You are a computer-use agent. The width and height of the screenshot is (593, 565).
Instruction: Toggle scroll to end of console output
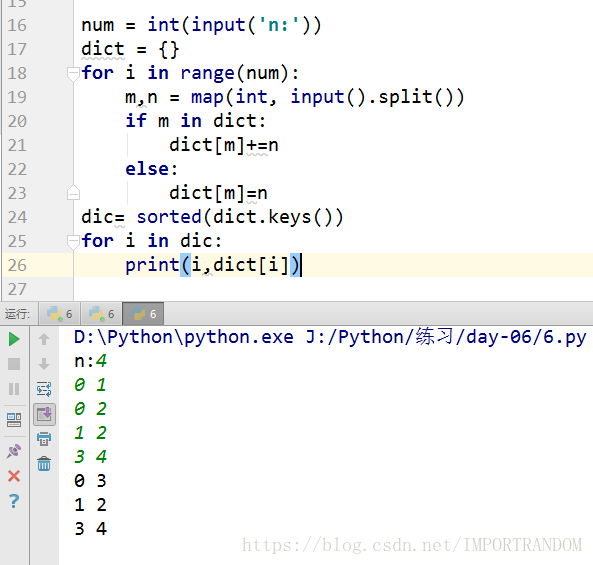pos(44,414)
